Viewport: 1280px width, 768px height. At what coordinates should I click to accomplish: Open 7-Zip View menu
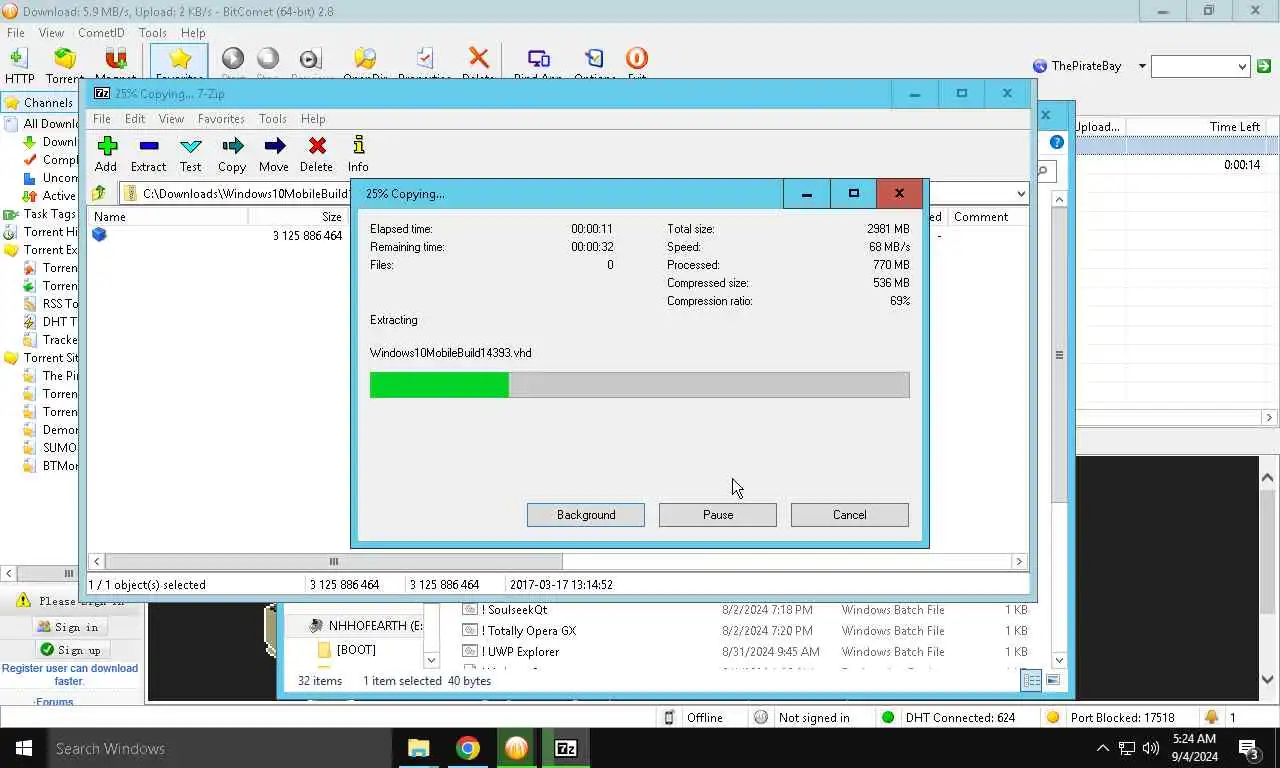171,118
